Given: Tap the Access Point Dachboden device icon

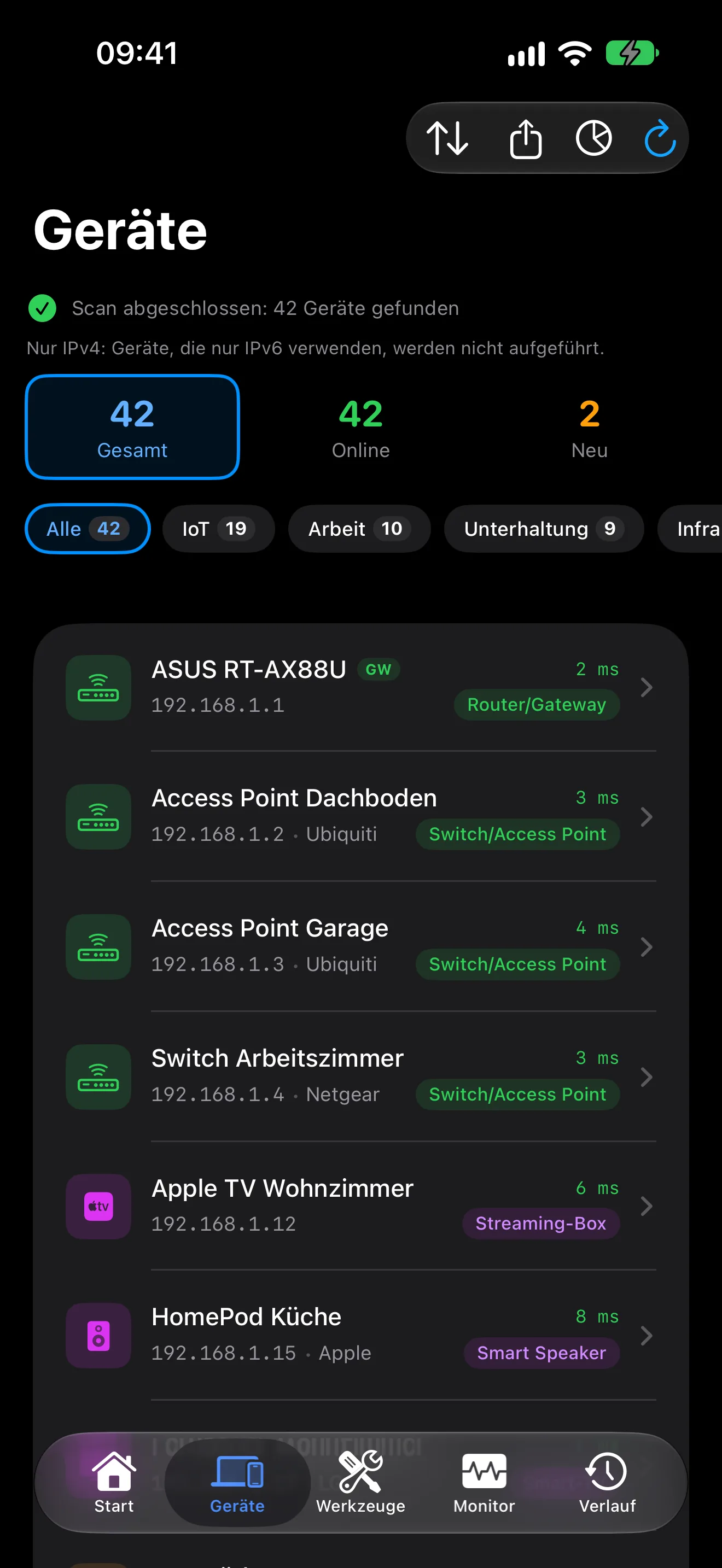Looking at the screenshot, I should 98,816.
